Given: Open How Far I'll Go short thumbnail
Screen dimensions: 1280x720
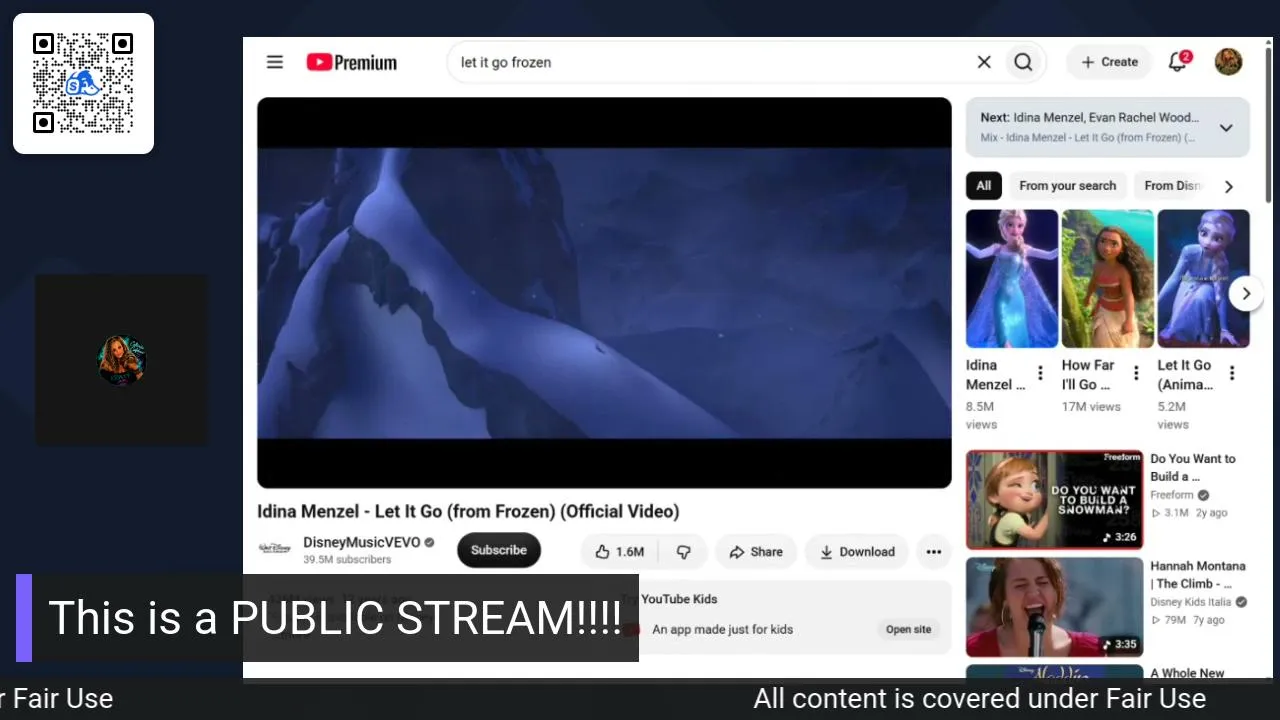Looking at the screenshot, I should tap(1108, 278).
